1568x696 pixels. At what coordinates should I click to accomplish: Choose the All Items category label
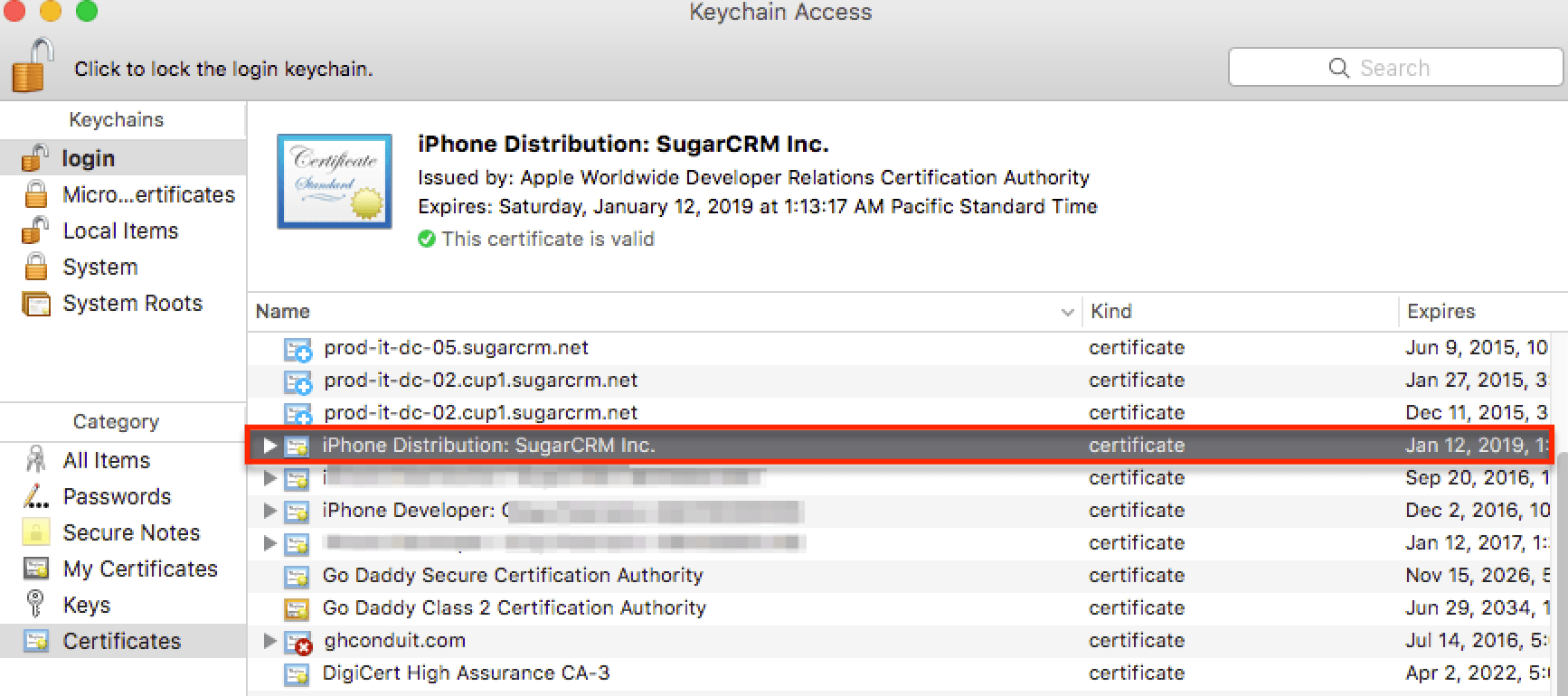click(106, 460)
